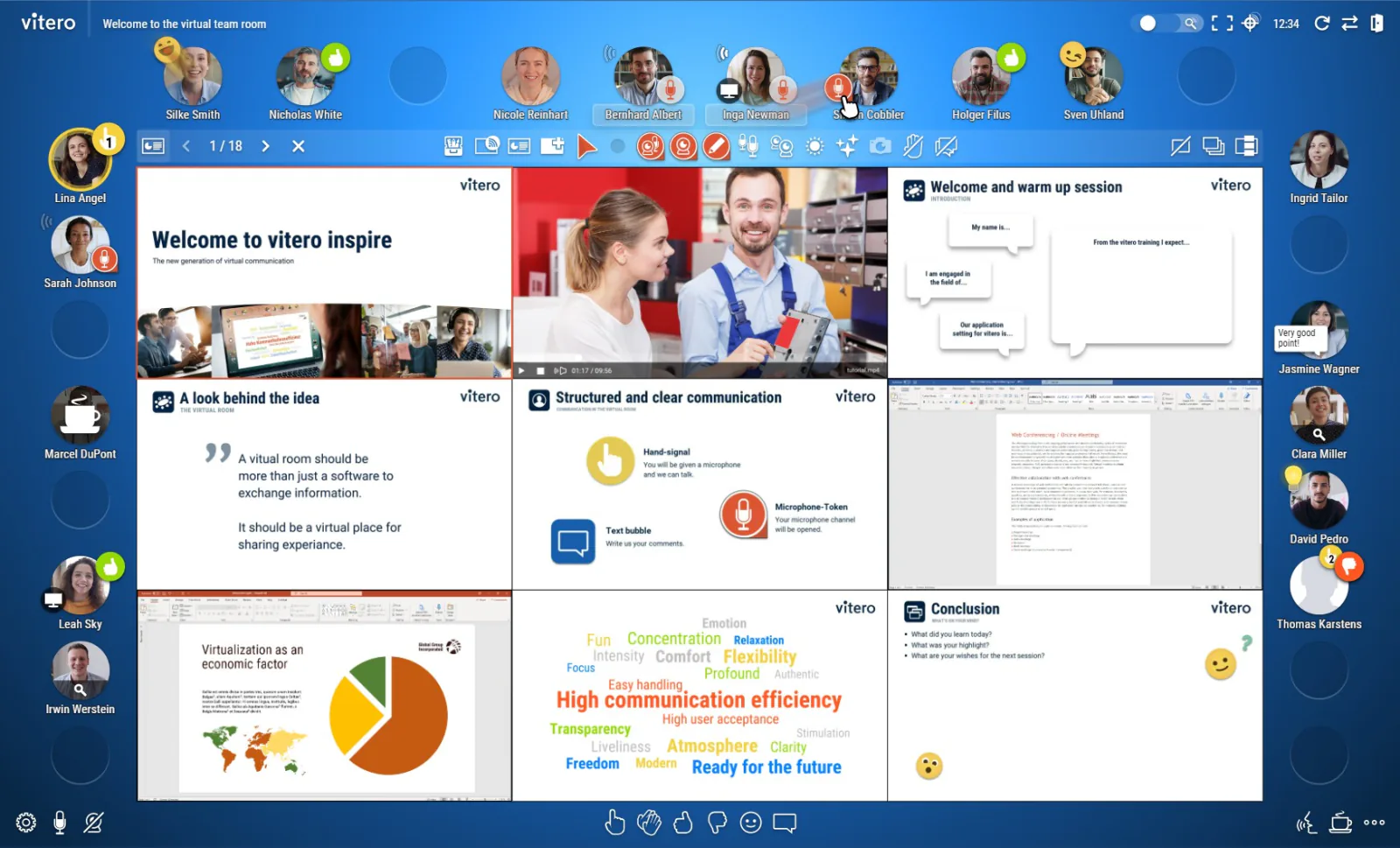
Task: Stop the tutorial video
Action: tap(541, 370)
